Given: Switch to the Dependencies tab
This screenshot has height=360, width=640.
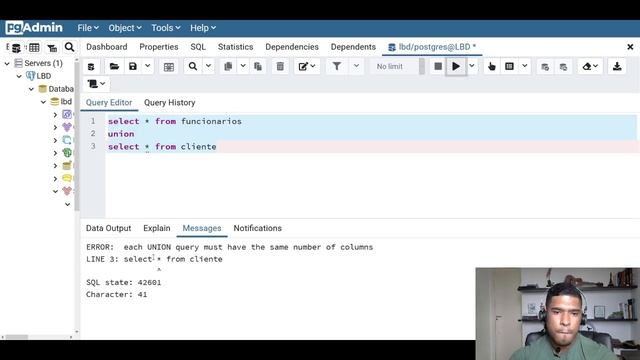Looking at the screenshot, I should (x=292, y=47).
